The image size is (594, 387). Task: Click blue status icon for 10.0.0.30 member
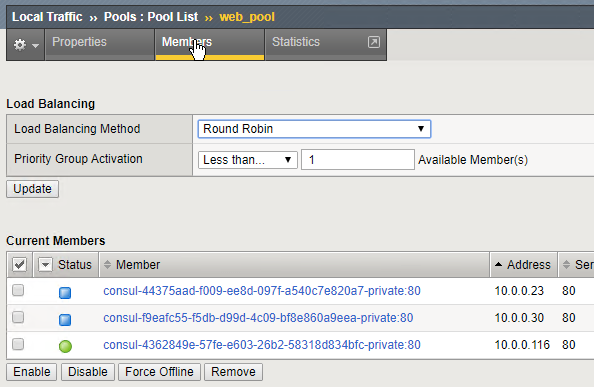click(65, 320)
